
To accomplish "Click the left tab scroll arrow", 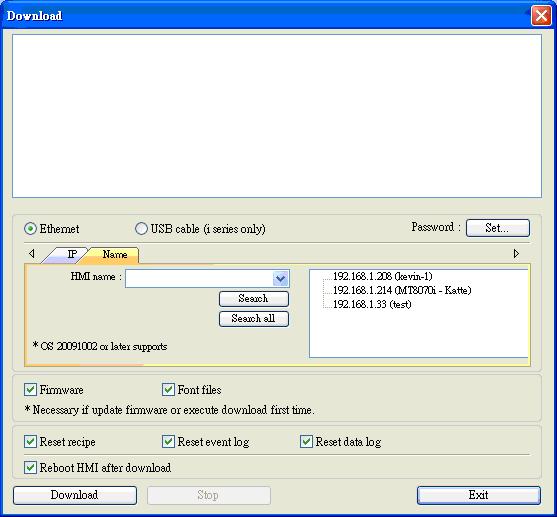I will (32, 253).
